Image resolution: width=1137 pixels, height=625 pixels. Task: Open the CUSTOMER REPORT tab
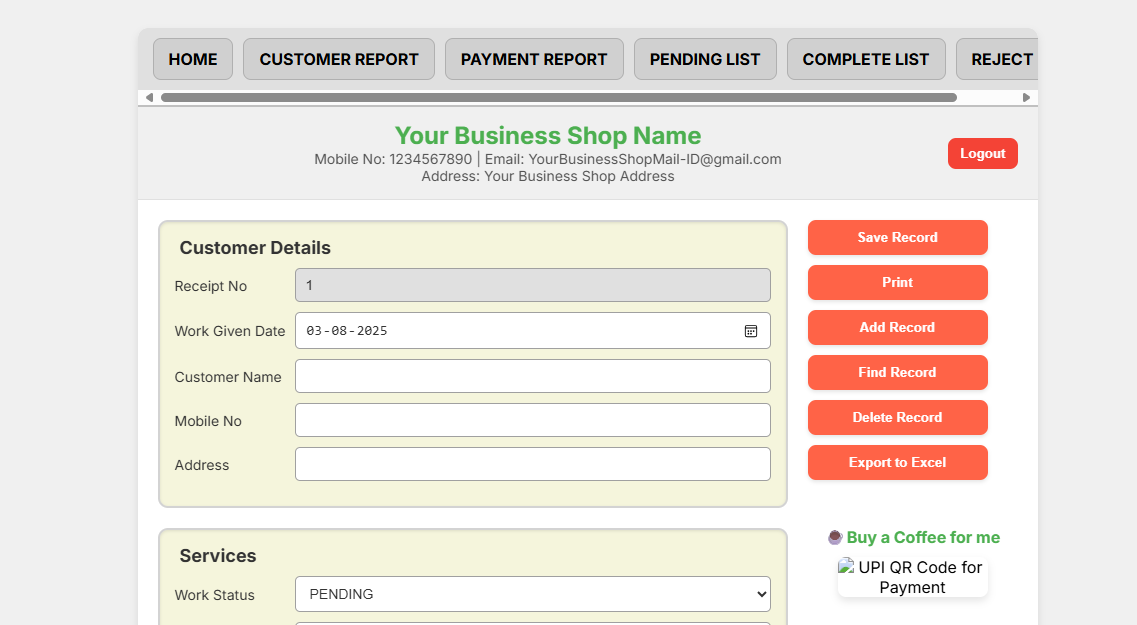338,58
